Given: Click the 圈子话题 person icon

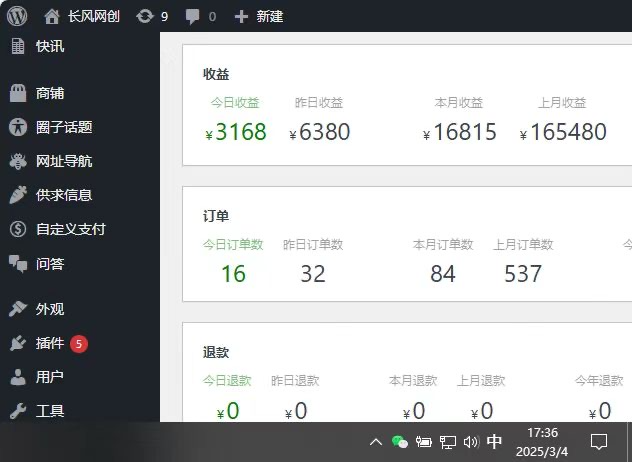Looking at the screenshot, I should (18, 127).
